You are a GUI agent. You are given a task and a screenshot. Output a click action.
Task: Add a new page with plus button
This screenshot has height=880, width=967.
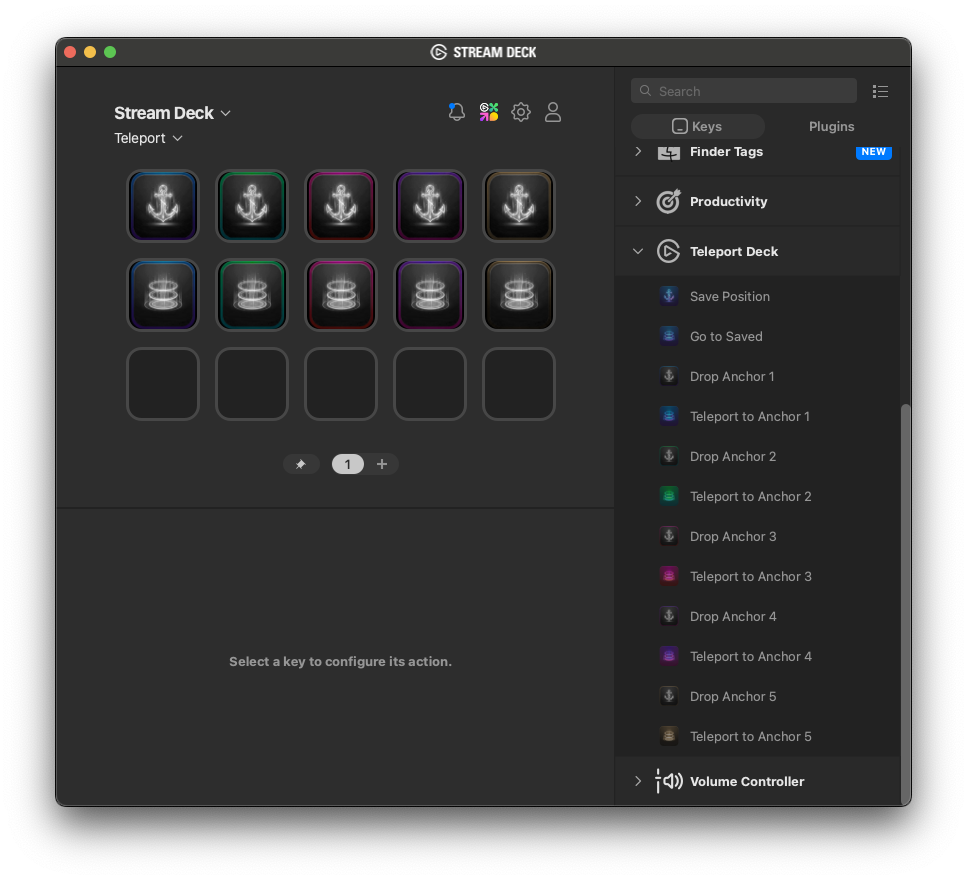point(382,464)
